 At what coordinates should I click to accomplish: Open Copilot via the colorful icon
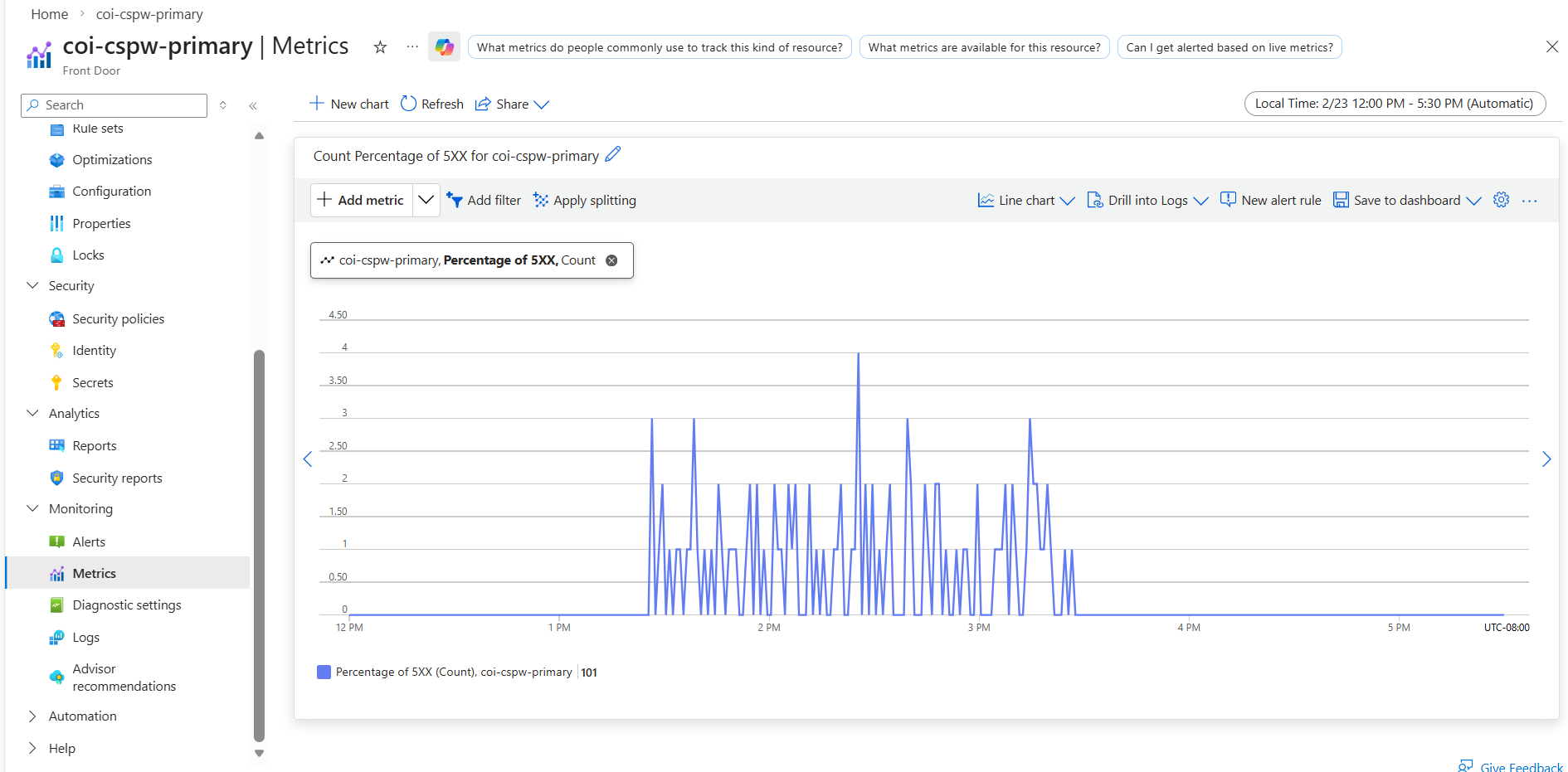[445, 46]
